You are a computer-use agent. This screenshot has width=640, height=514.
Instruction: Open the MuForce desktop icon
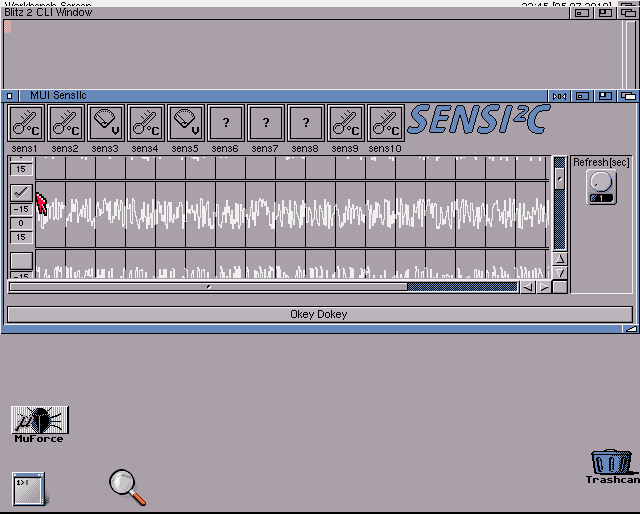coord(39,421)
